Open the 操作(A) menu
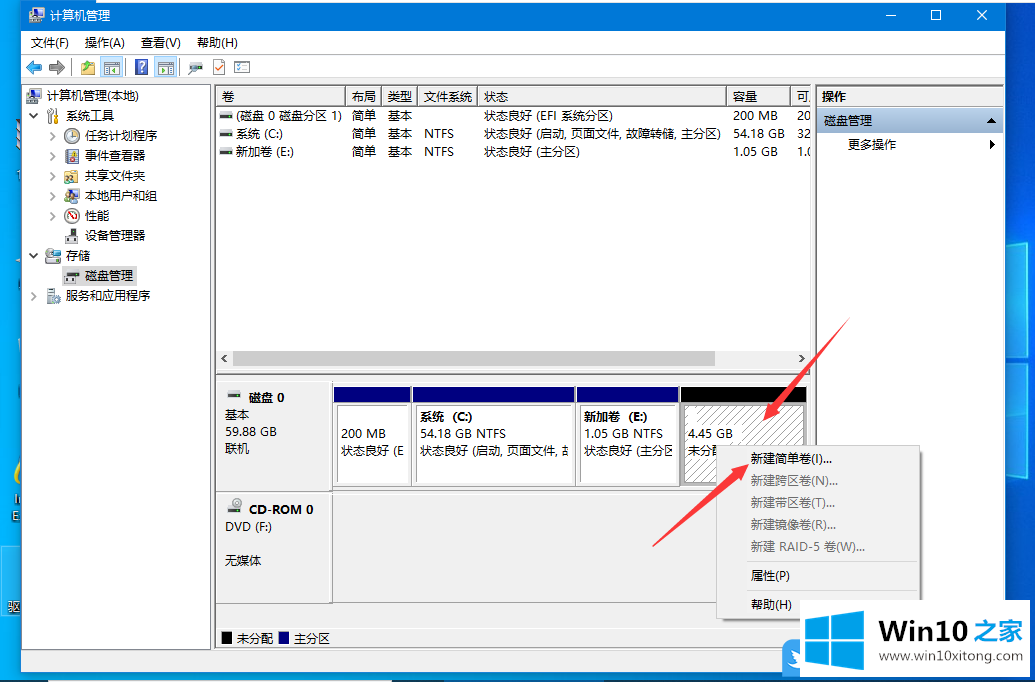This screenshot has width=1035, height=682. click(105, 43)
